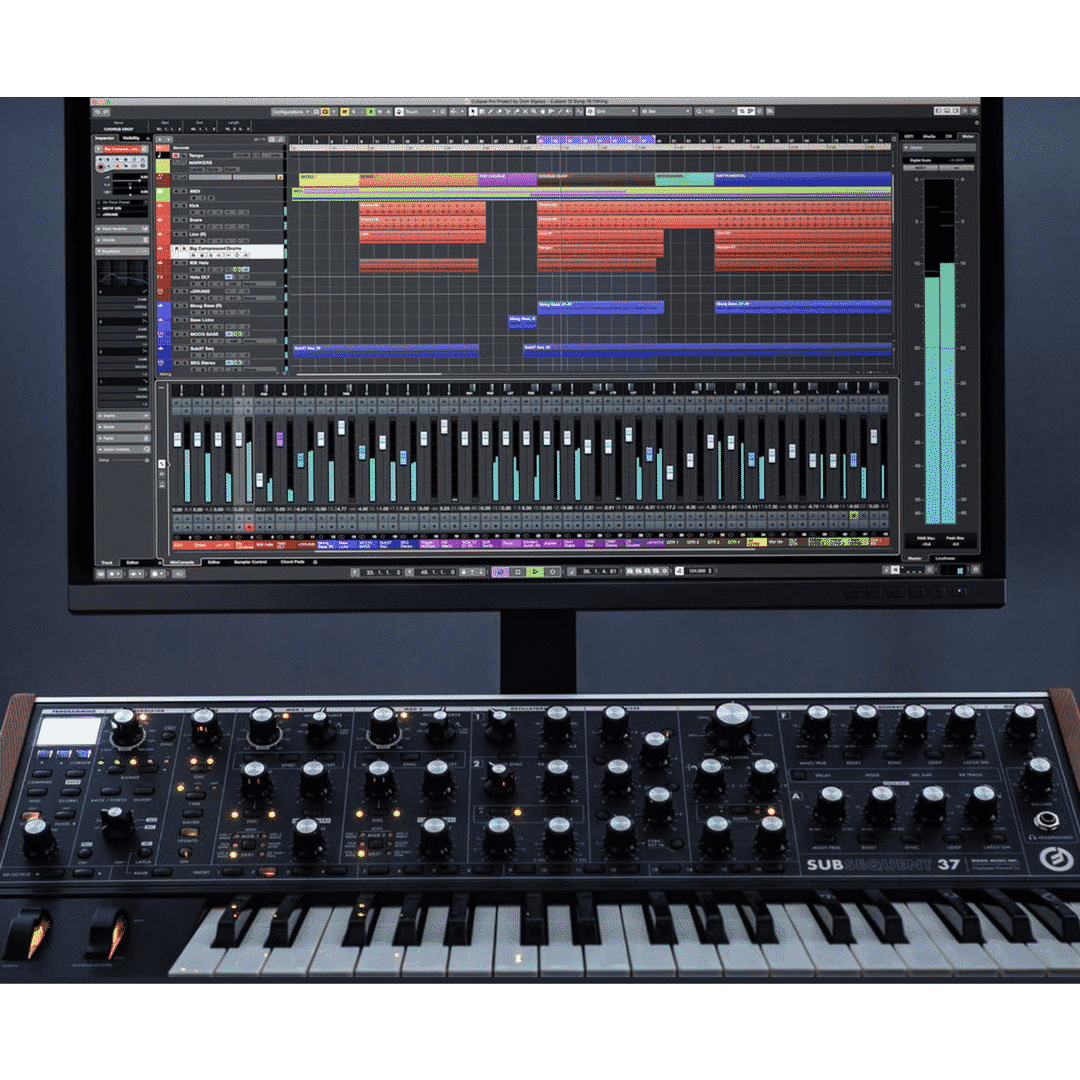Image resolution: width=1080 pixels, height=1080 pixels.
Task: Expand the Equalizers section in Inspector
Action: coord(123,251)
